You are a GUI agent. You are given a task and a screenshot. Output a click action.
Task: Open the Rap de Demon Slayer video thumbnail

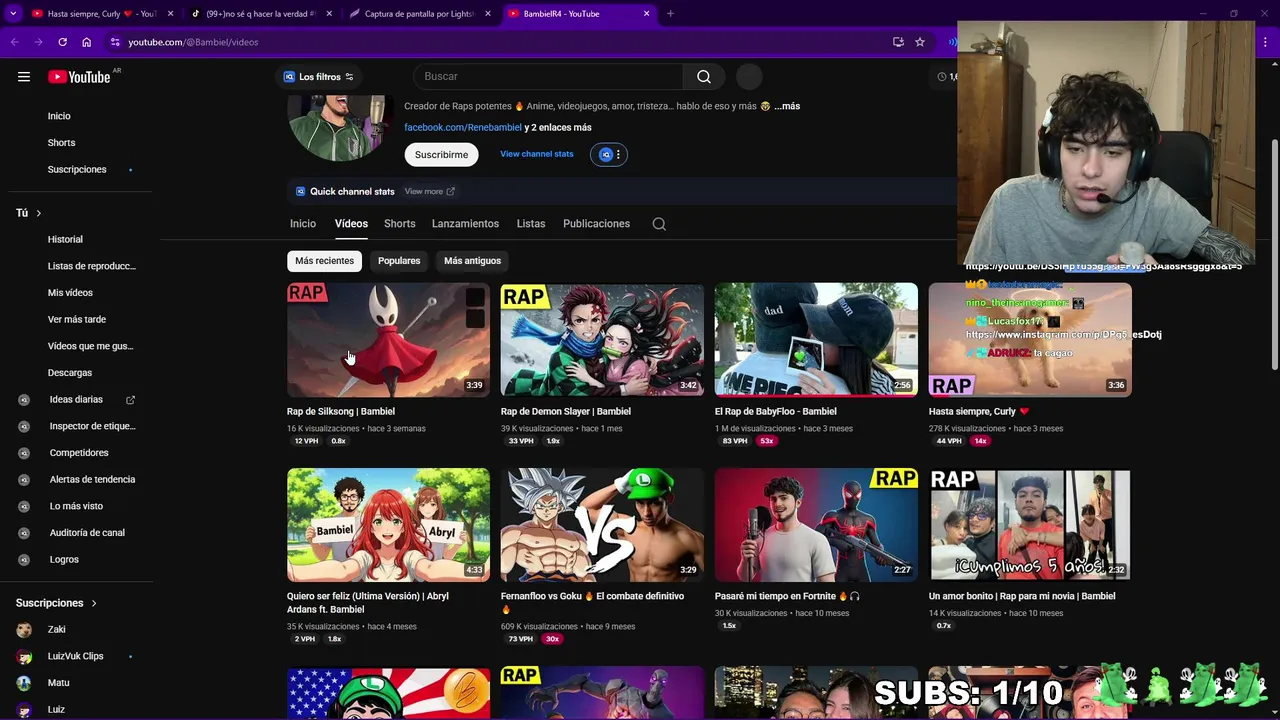pyautogui.click(x=602, y=340)
